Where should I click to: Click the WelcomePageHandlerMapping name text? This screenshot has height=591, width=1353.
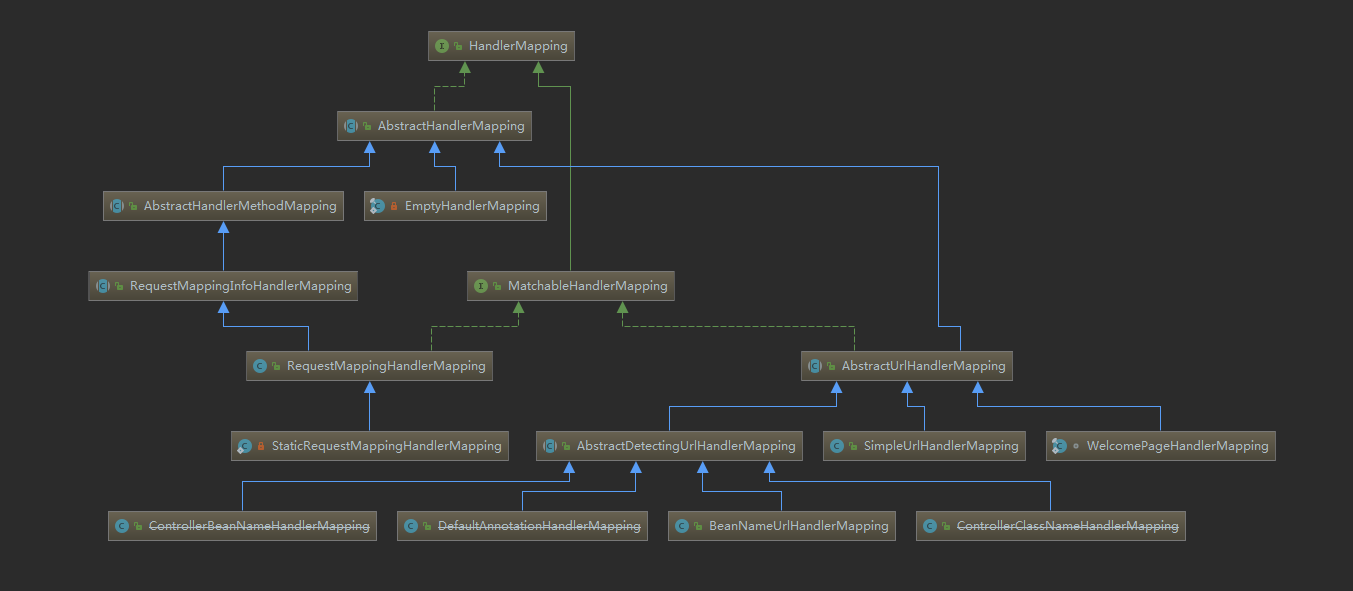[1177, 446]
